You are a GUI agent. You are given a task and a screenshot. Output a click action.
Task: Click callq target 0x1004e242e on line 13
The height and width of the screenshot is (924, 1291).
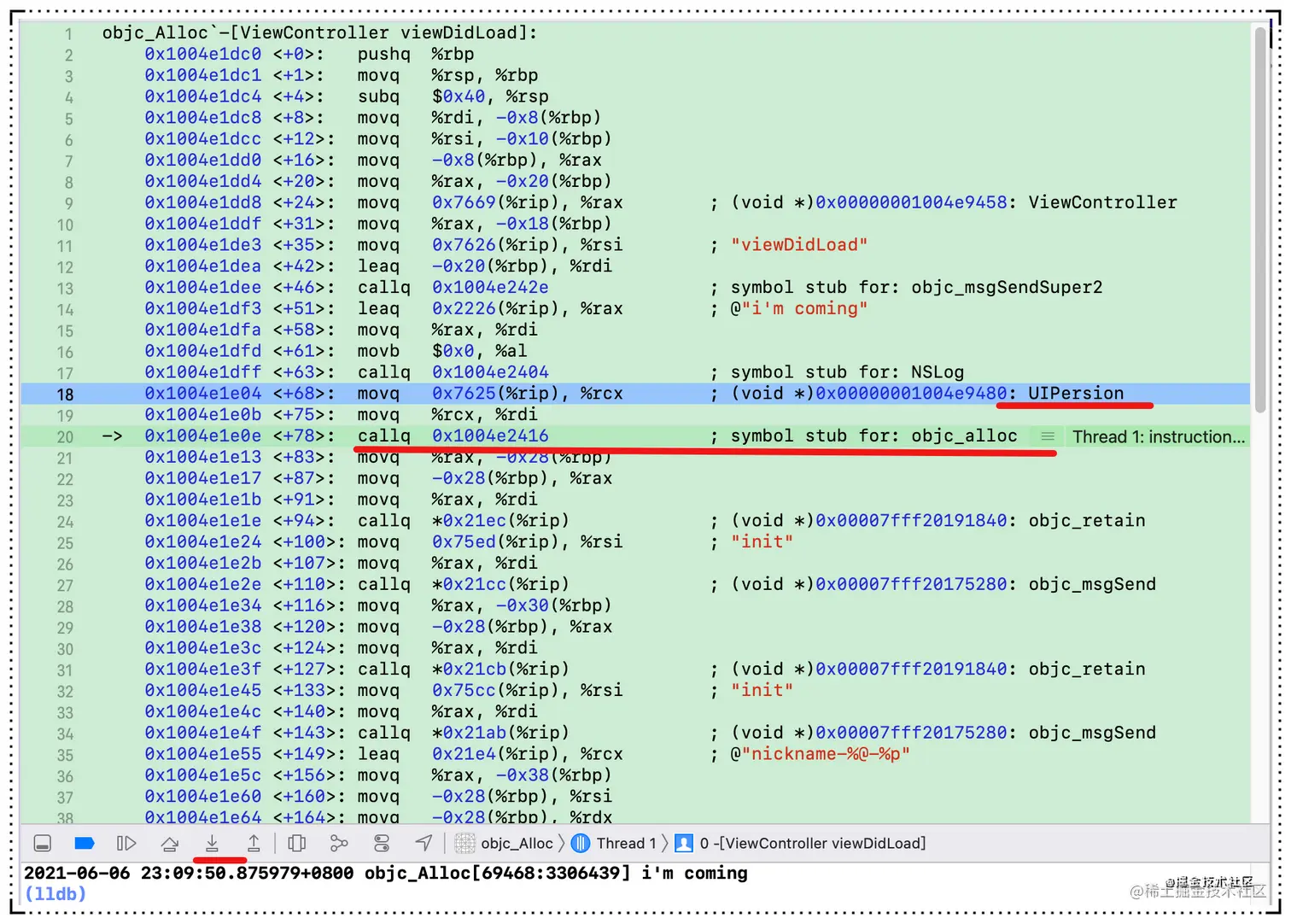(x=490, y=288)
